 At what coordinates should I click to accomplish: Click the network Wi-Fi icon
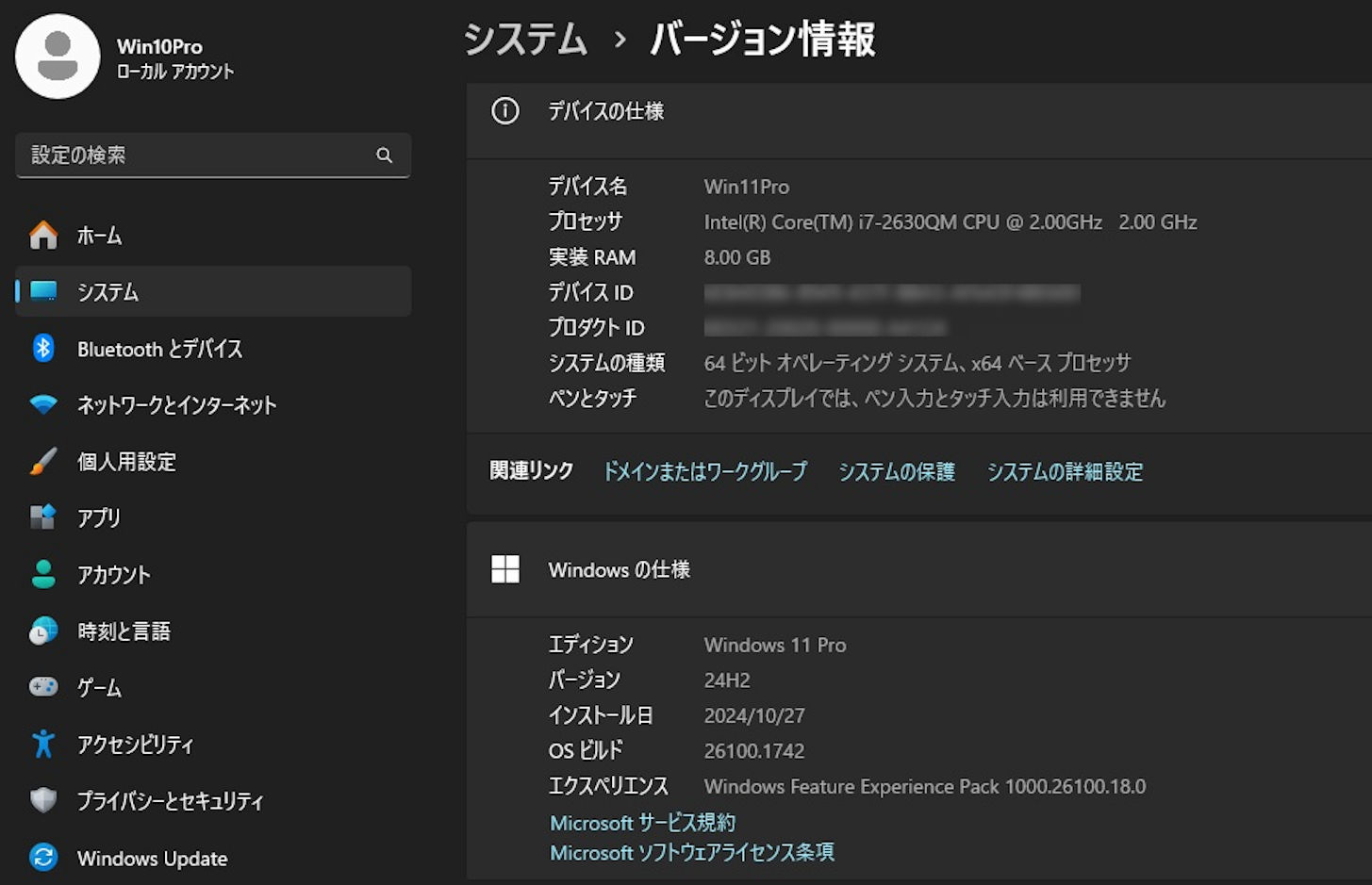click(x=43, y=405)
